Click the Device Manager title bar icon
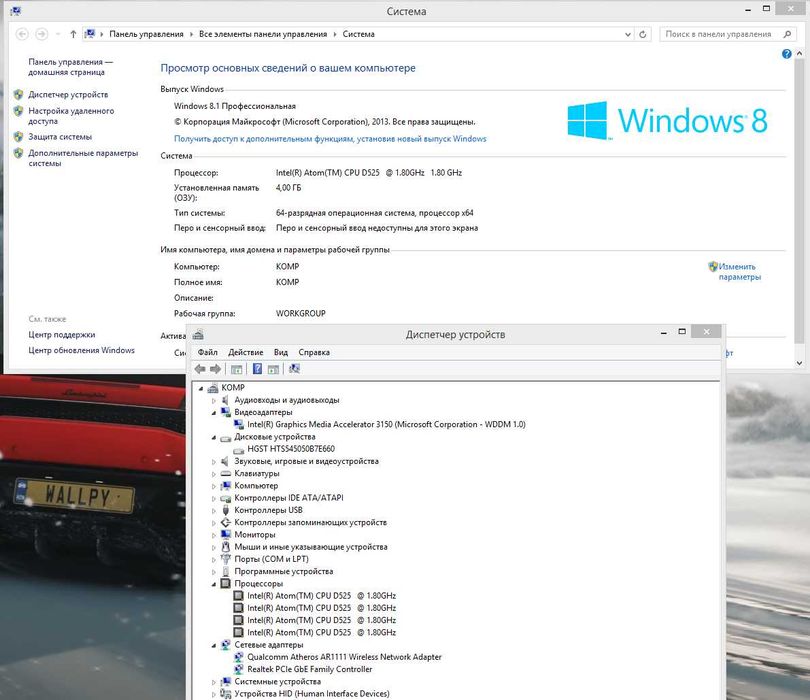 [x=198, y=335]
